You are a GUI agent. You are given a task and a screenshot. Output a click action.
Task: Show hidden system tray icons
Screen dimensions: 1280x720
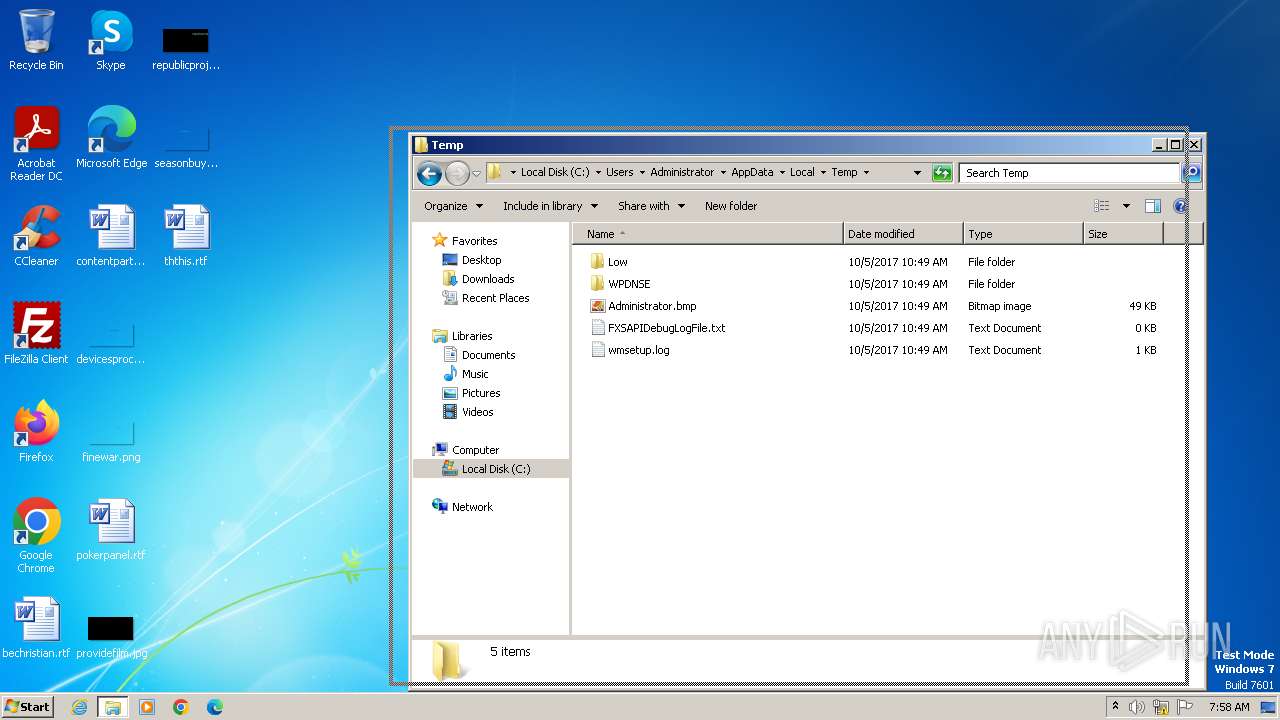pyautogui.click(x=1115, y=707)
